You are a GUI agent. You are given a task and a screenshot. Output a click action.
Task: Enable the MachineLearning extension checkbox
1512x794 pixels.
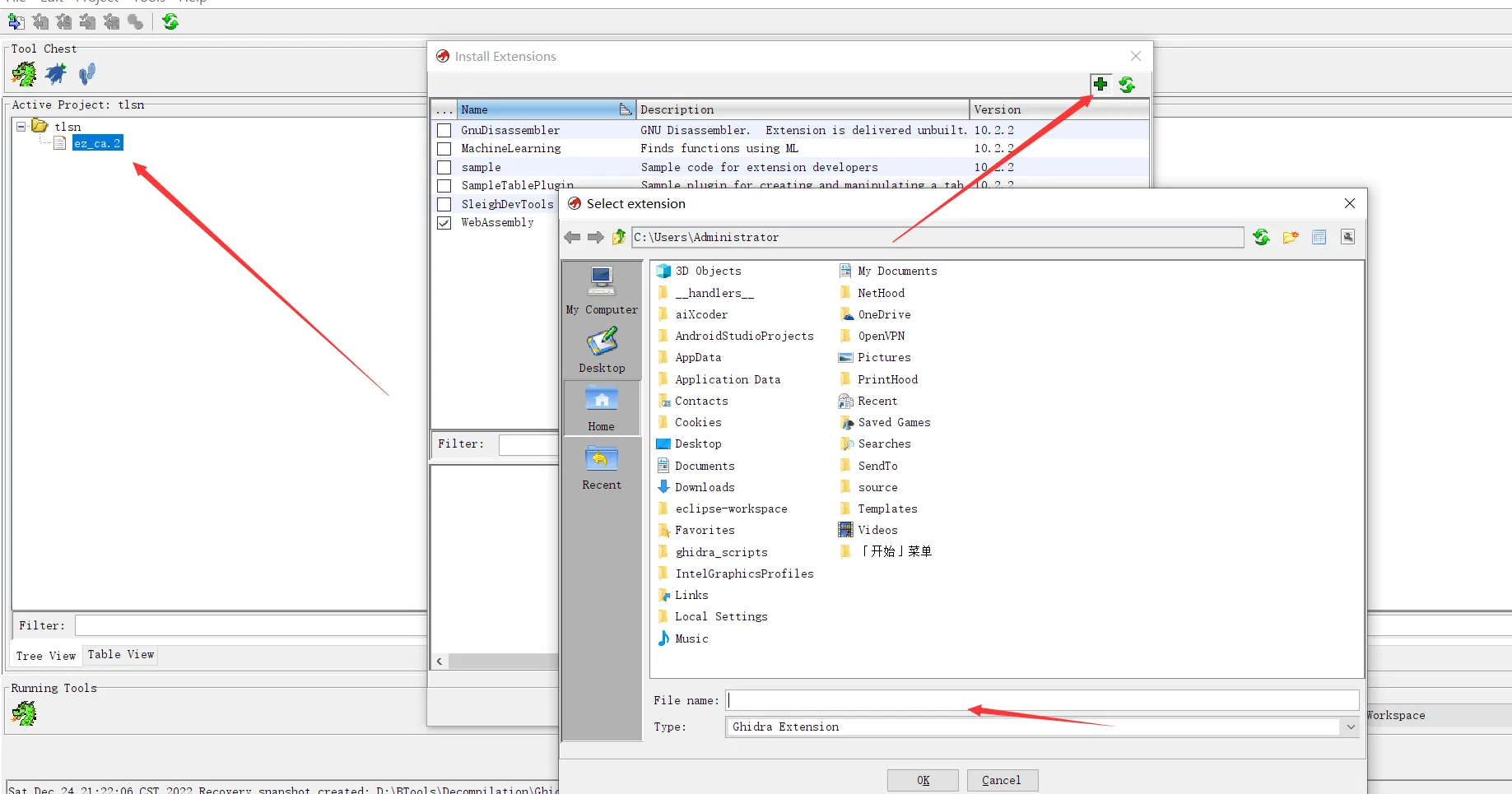tap(444, 148)
